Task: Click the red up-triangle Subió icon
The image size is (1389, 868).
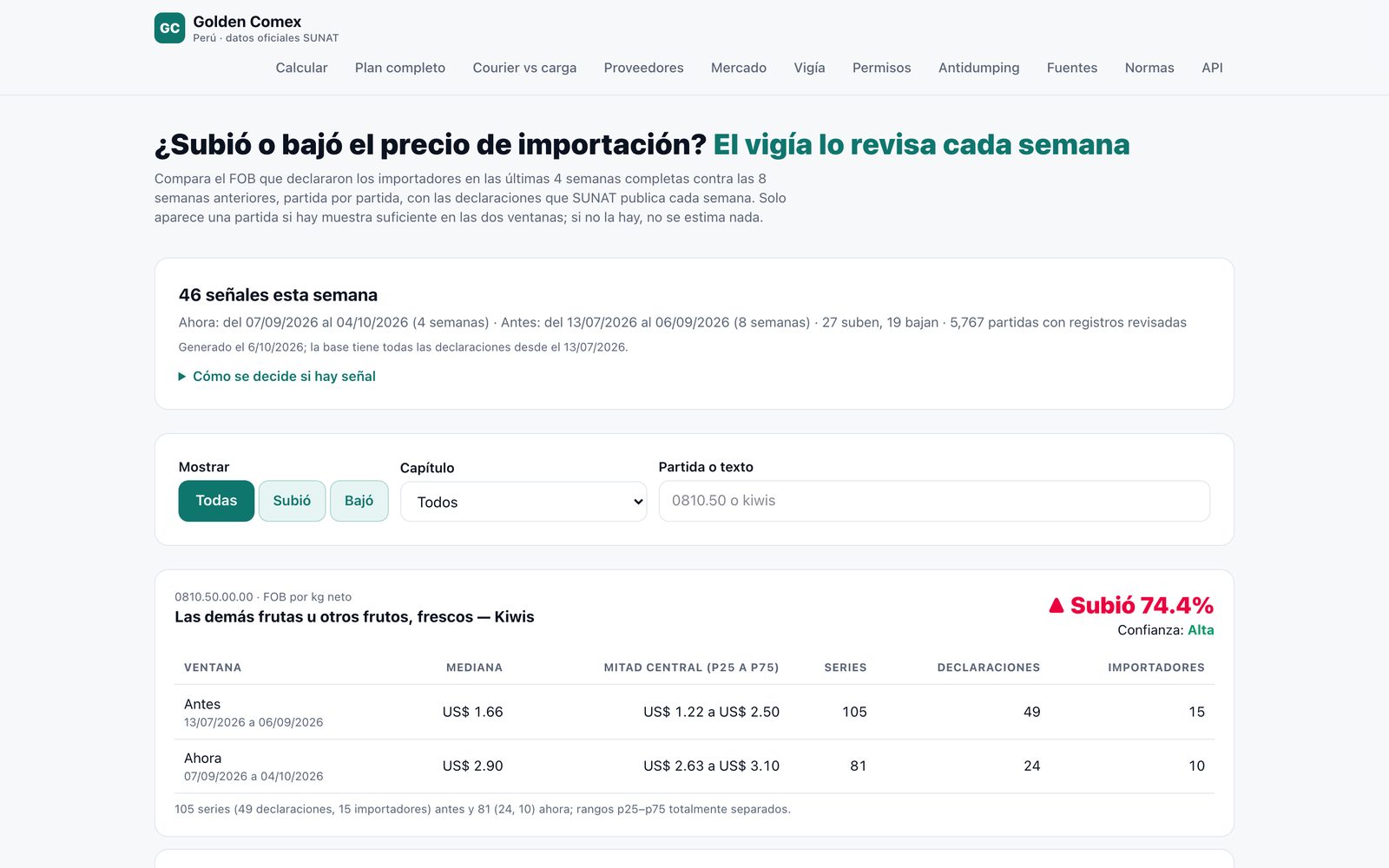Action: 1056,605
